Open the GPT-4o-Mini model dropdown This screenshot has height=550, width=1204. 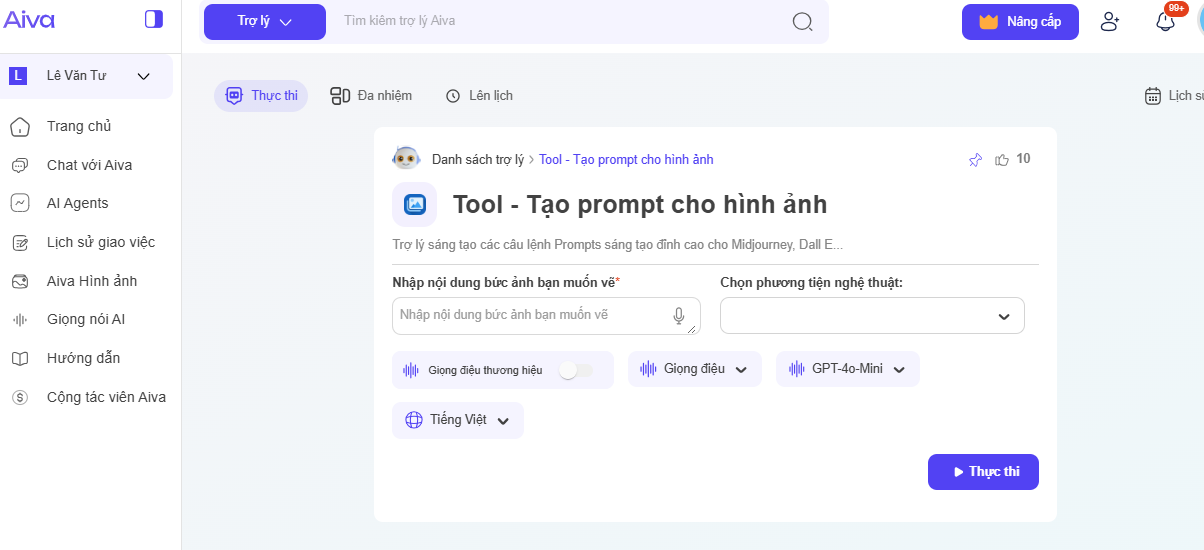click(847, 369)
